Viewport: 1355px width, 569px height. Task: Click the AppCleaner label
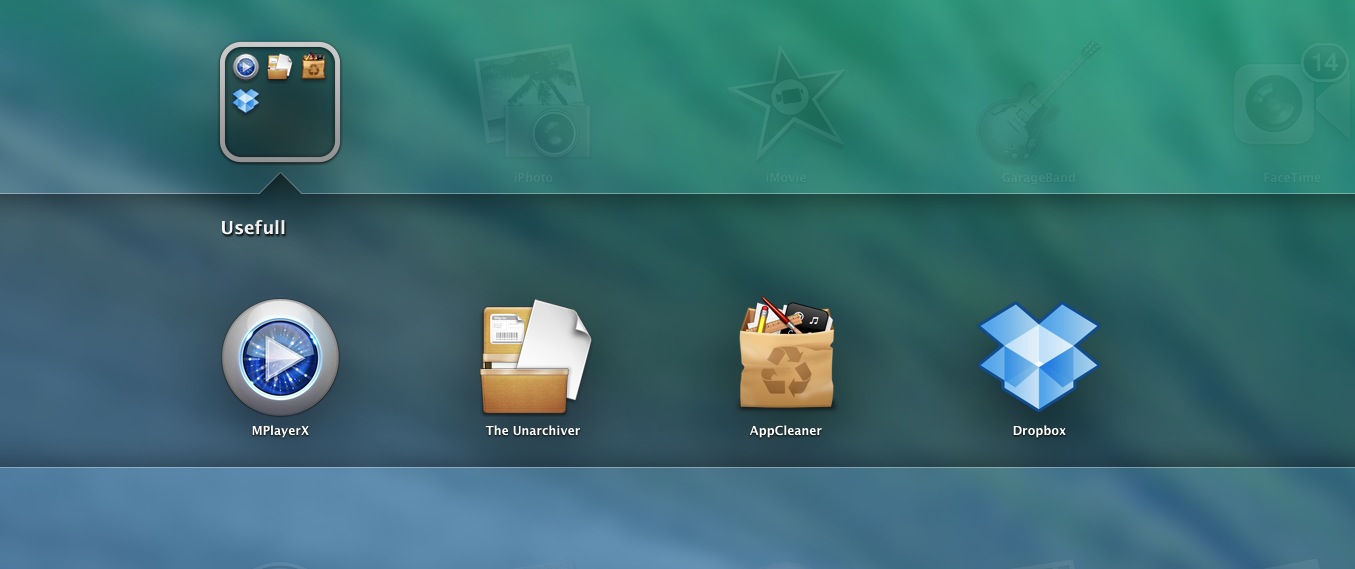coord(786,431)
